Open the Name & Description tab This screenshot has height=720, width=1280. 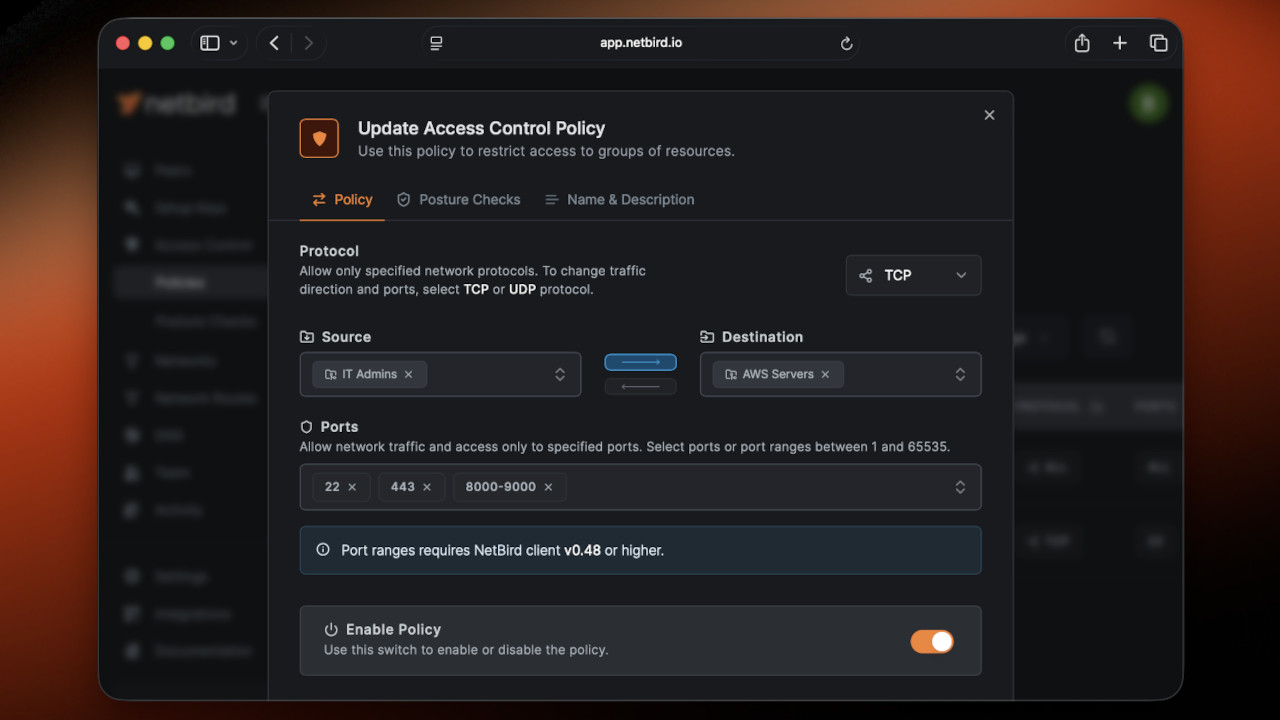pyautogui.click(x=619, y=200)
